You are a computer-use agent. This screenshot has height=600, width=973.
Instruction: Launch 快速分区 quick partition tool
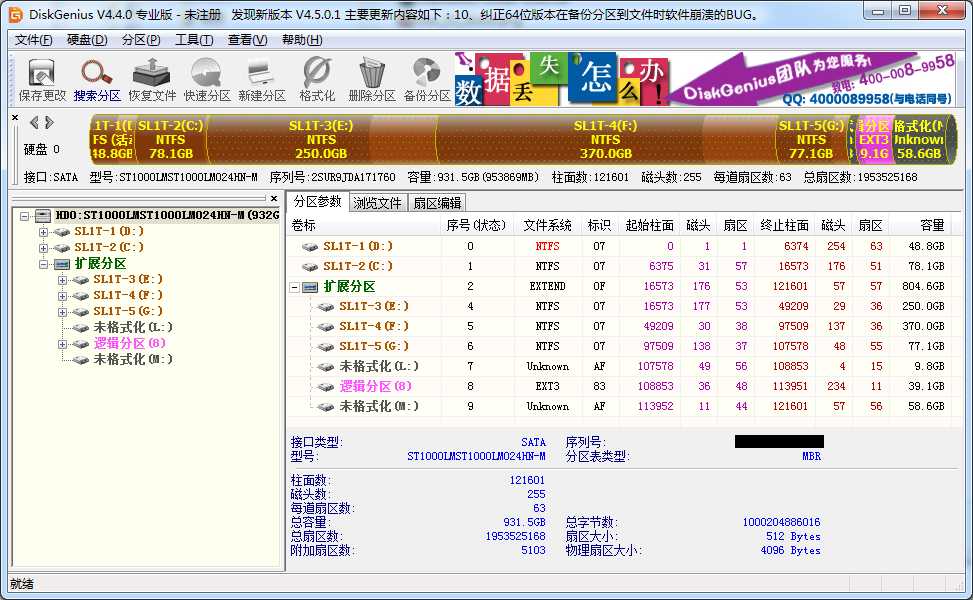point(207,81)
